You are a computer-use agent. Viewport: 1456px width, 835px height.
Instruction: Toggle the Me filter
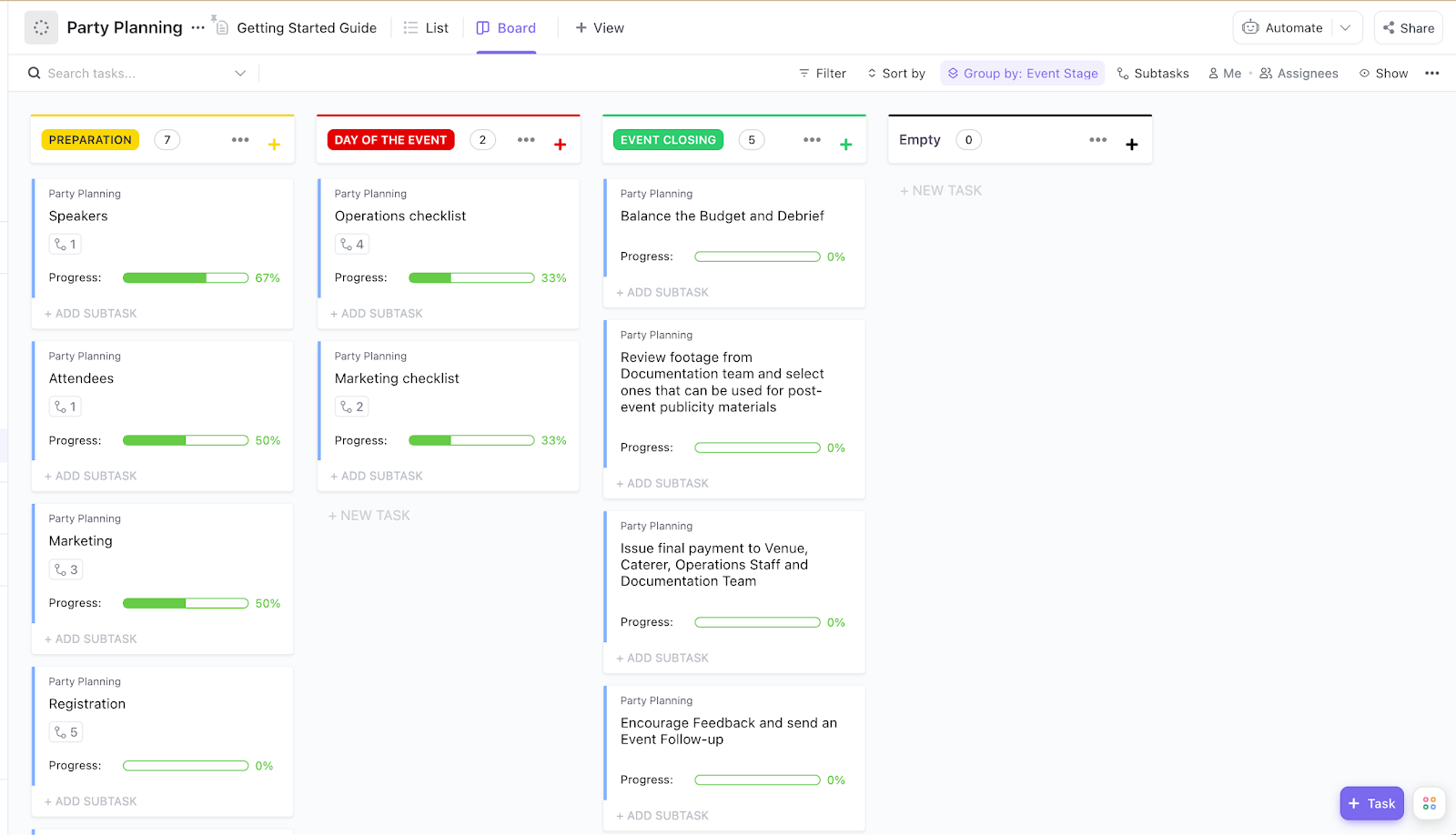point(1225,74)
